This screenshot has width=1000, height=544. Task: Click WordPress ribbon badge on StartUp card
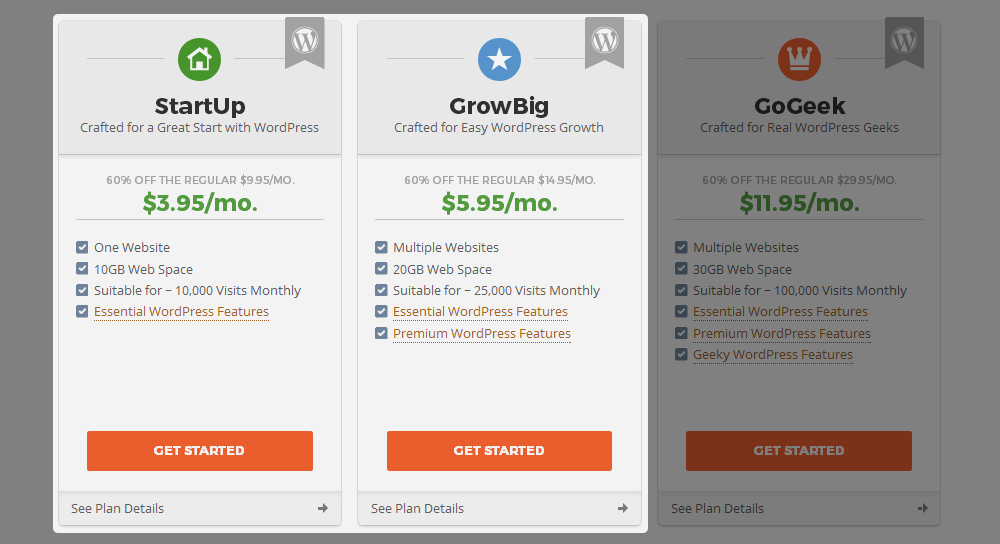pos(305,42)
